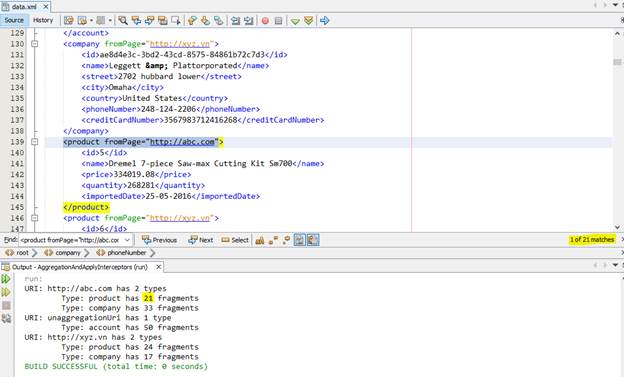The height and width of the screenshot is (377, 624).
Task: Close the data.xml tab
Action: pos(46,7)
